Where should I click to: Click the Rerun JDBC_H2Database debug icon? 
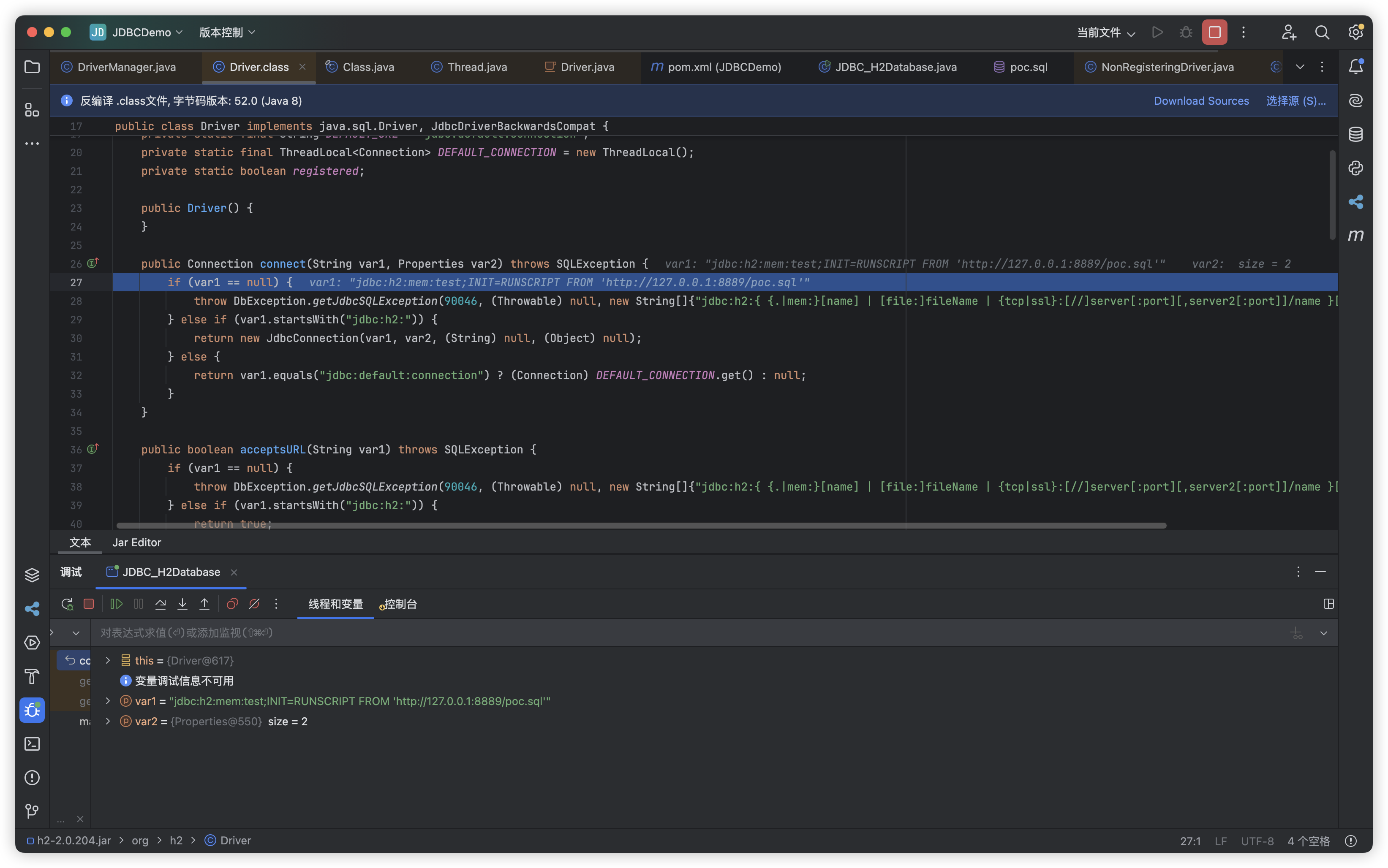[x=67, y=604]
